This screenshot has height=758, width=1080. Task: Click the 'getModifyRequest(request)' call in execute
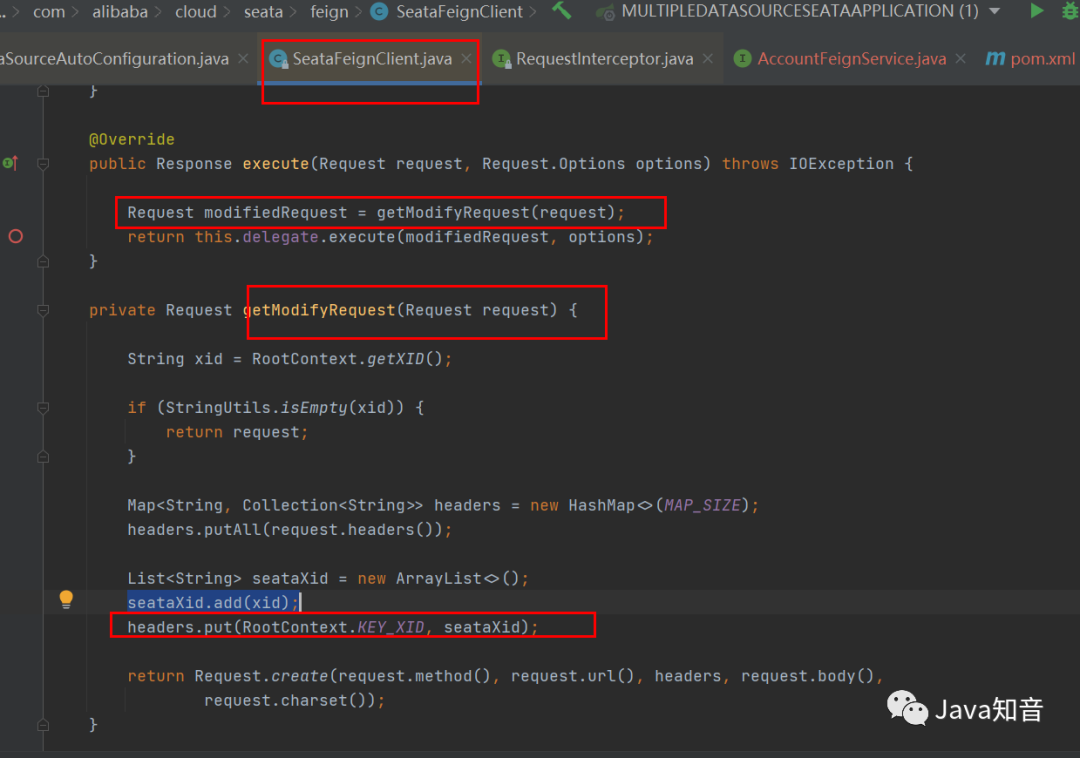tap(495, 213)
